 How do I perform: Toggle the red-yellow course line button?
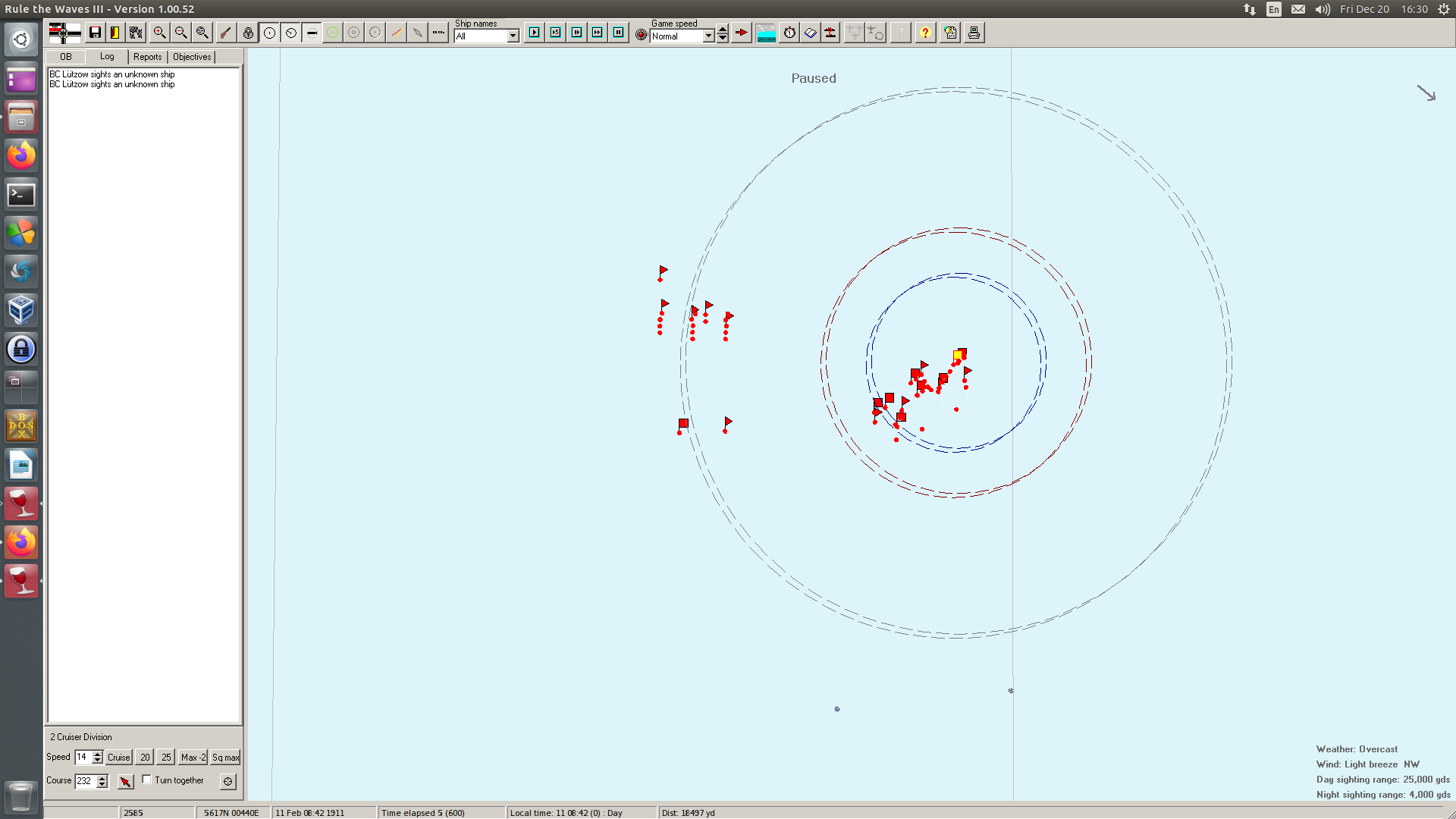coord(397,33)
